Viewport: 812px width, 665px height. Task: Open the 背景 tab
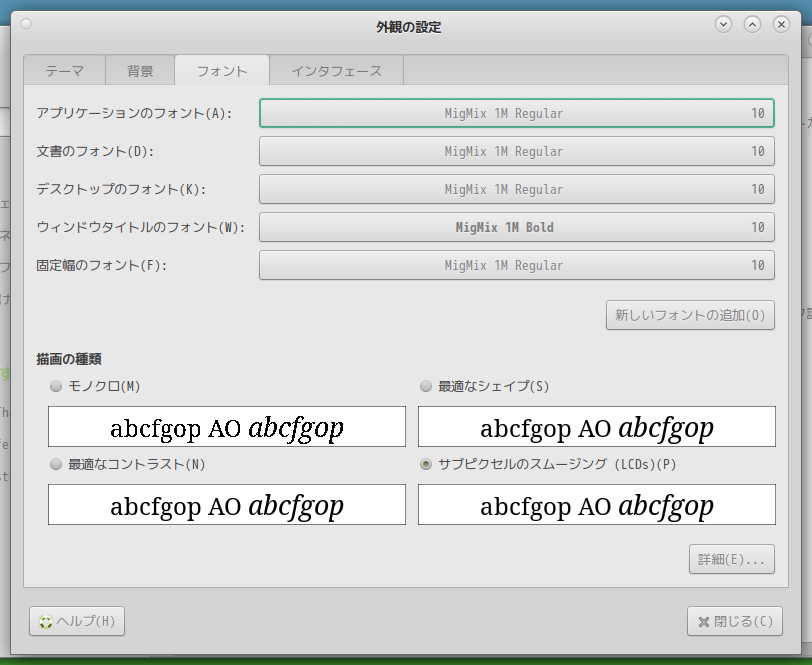pyautogui.click(x=140, y=71)
